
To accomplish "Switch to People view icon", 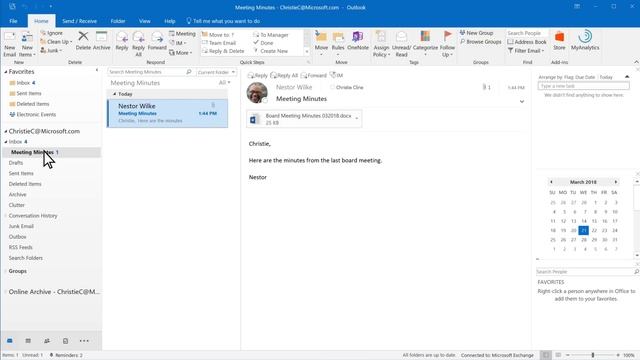I will point(47,341).
